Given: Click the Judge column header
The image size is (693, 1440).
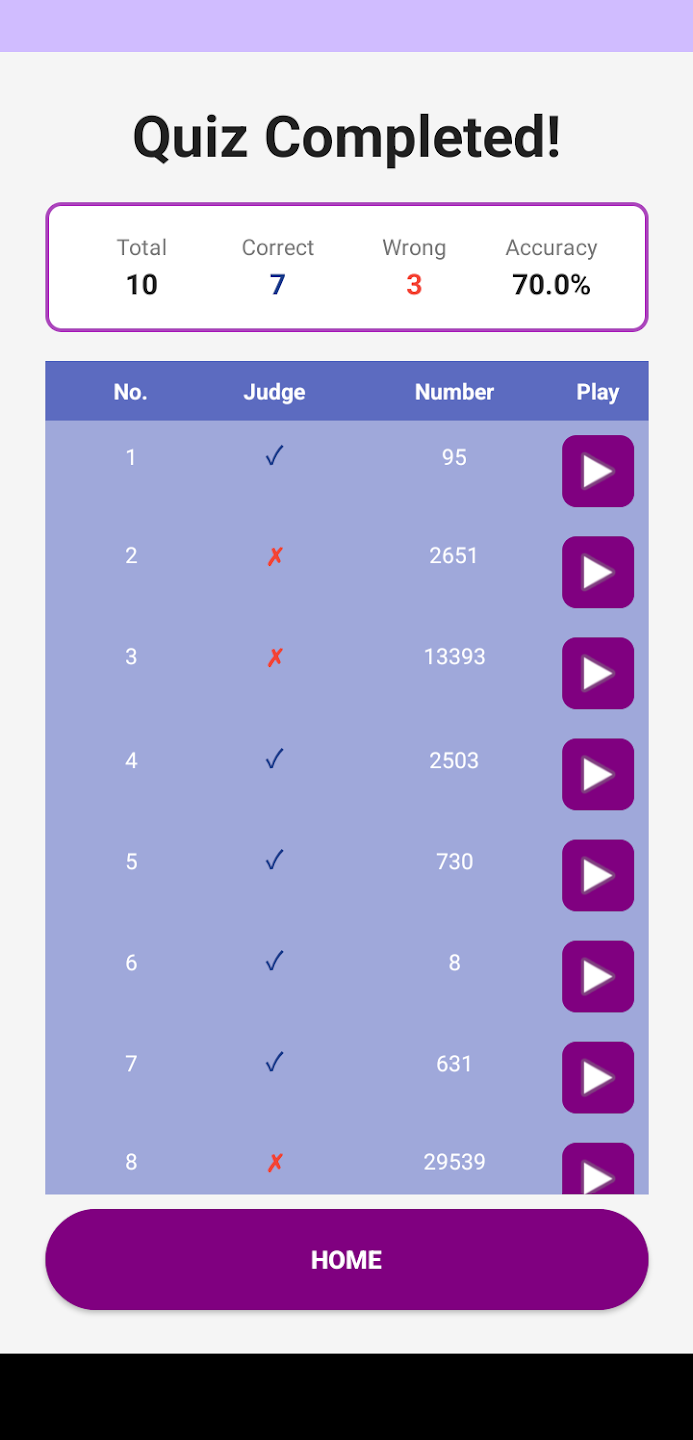Looking at the screenshot, I should (274, 391).
